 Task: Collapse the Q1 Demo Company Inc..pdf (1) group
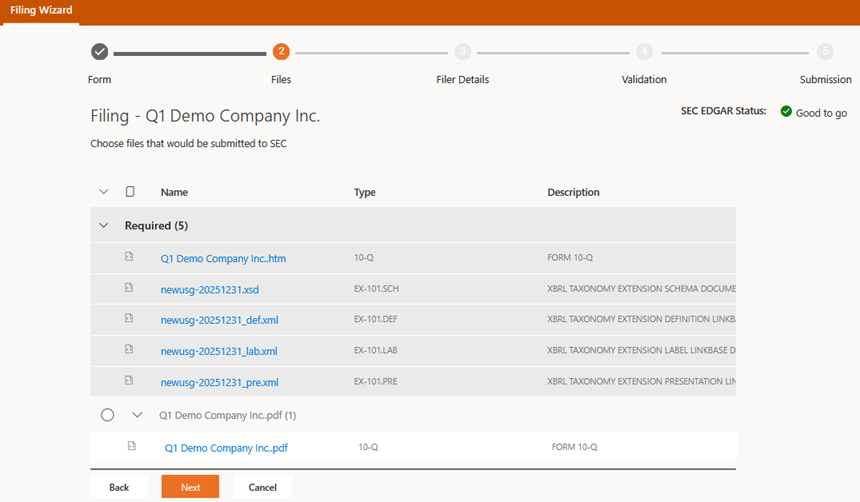click(137, 415)
